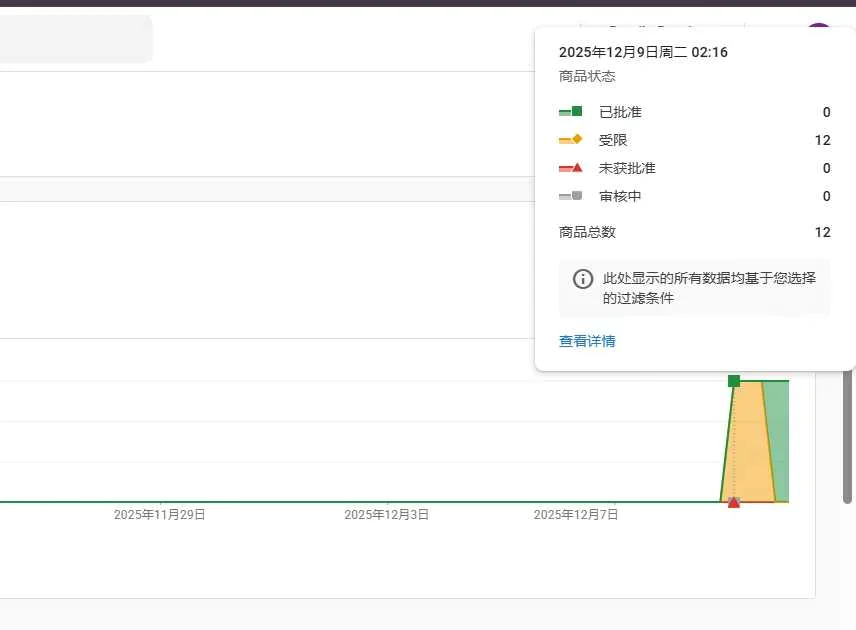Click the vertical scrollbar on right edge
The image size is (856, 630).
click(849, 430)
